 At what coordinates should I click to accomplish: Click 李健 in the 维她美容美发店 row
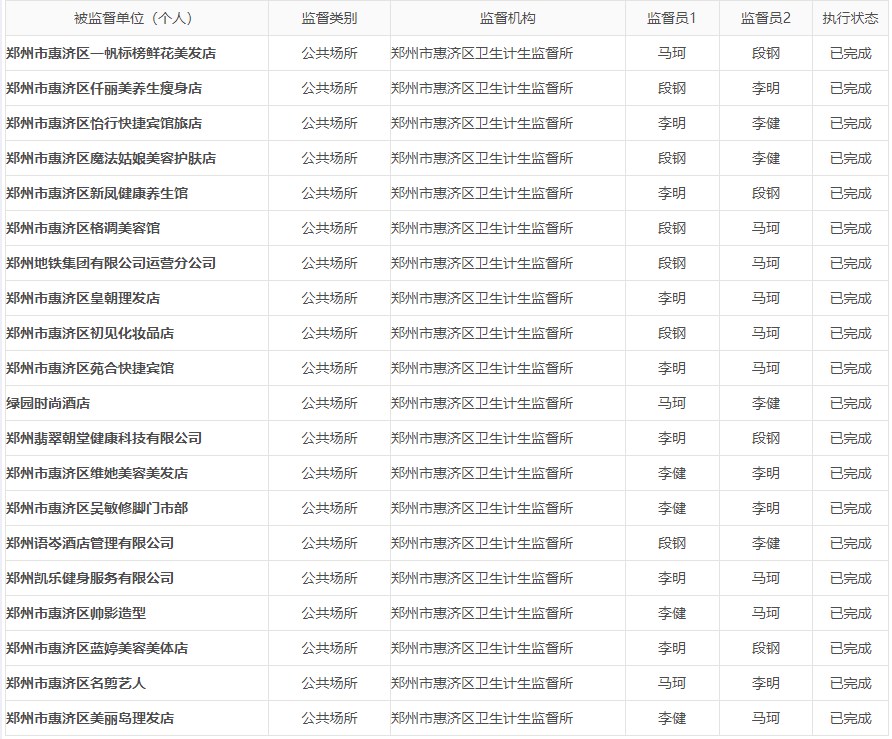(672, 473)
